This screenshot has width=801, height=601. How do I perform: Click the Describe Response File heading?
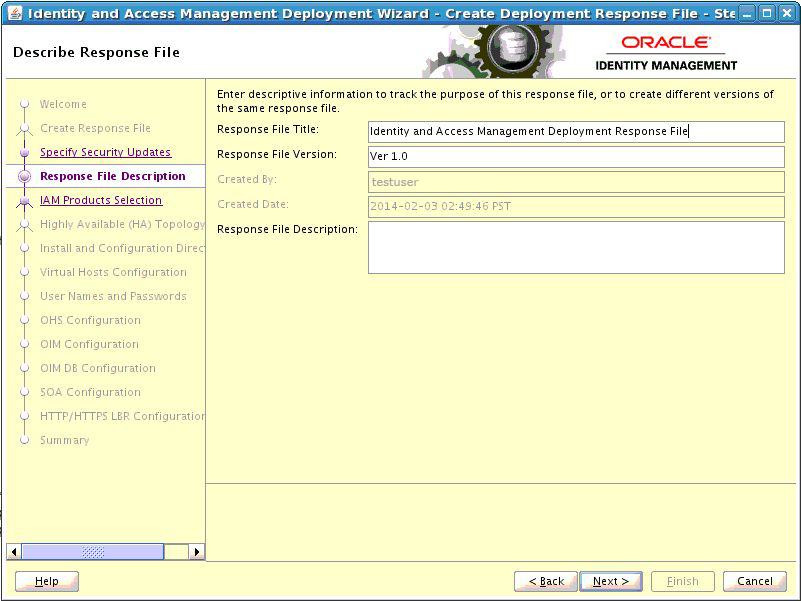coord(96,53)
